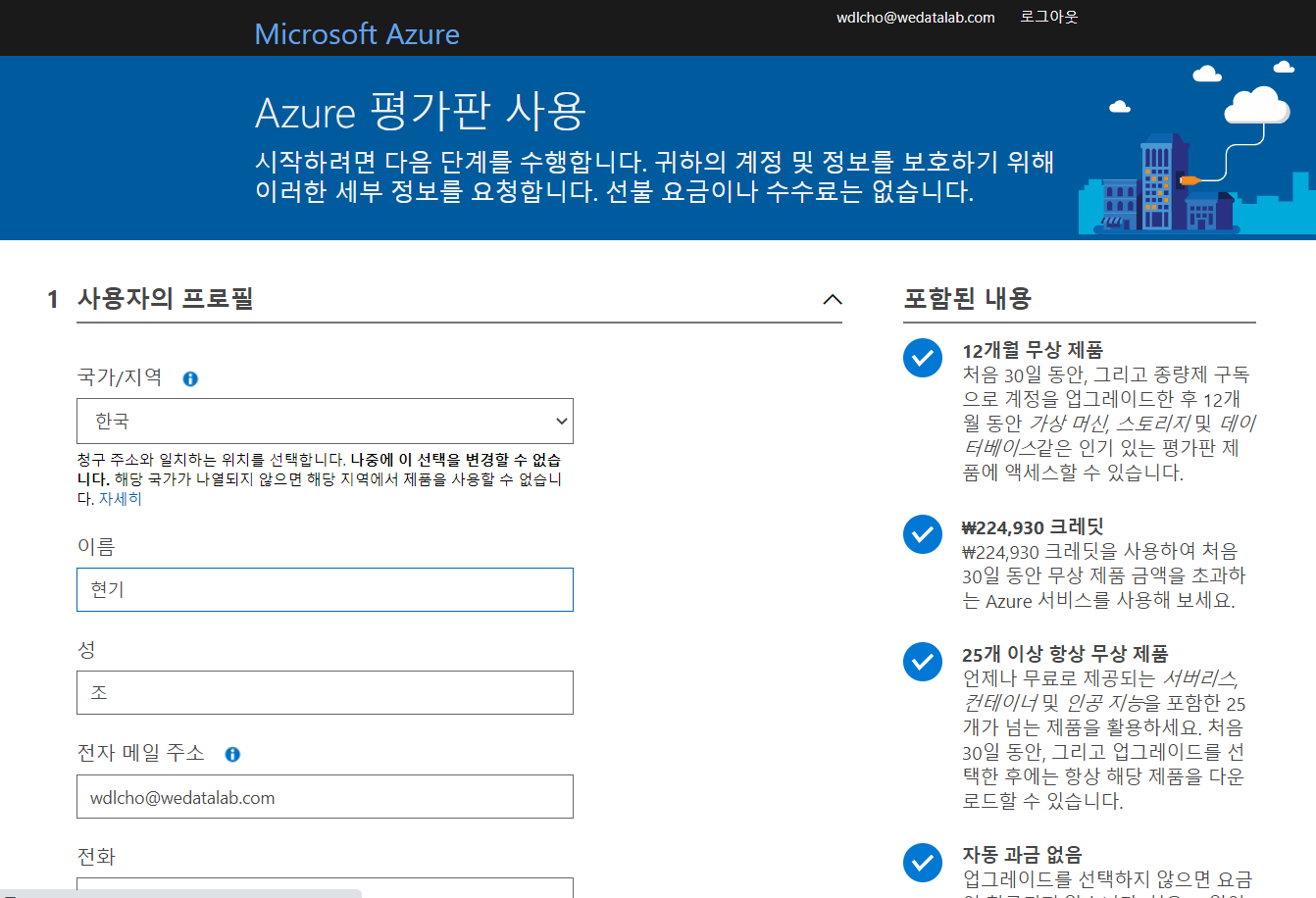This screenshot has height=898, width=1316.
Task: Click the 자동 과금 없음 heading text
Action: point(1022,855)
